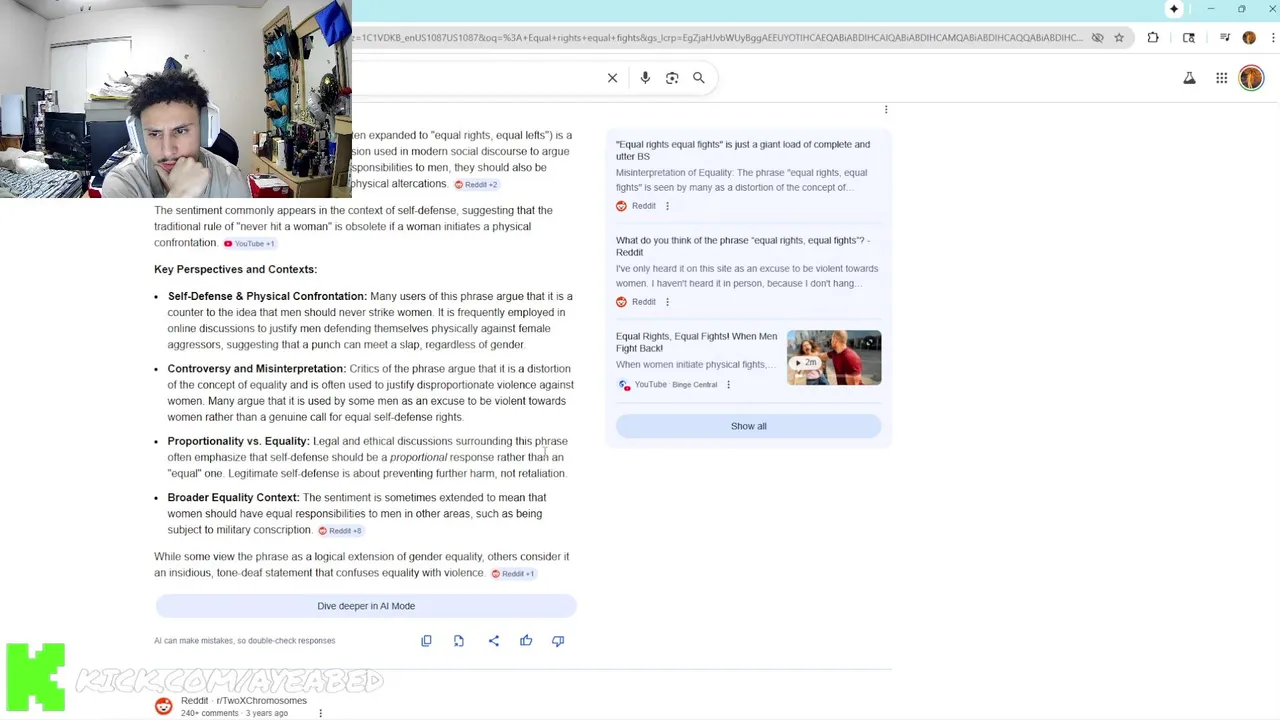Open options for the TwoXChromosomes result

coord(320,714)
